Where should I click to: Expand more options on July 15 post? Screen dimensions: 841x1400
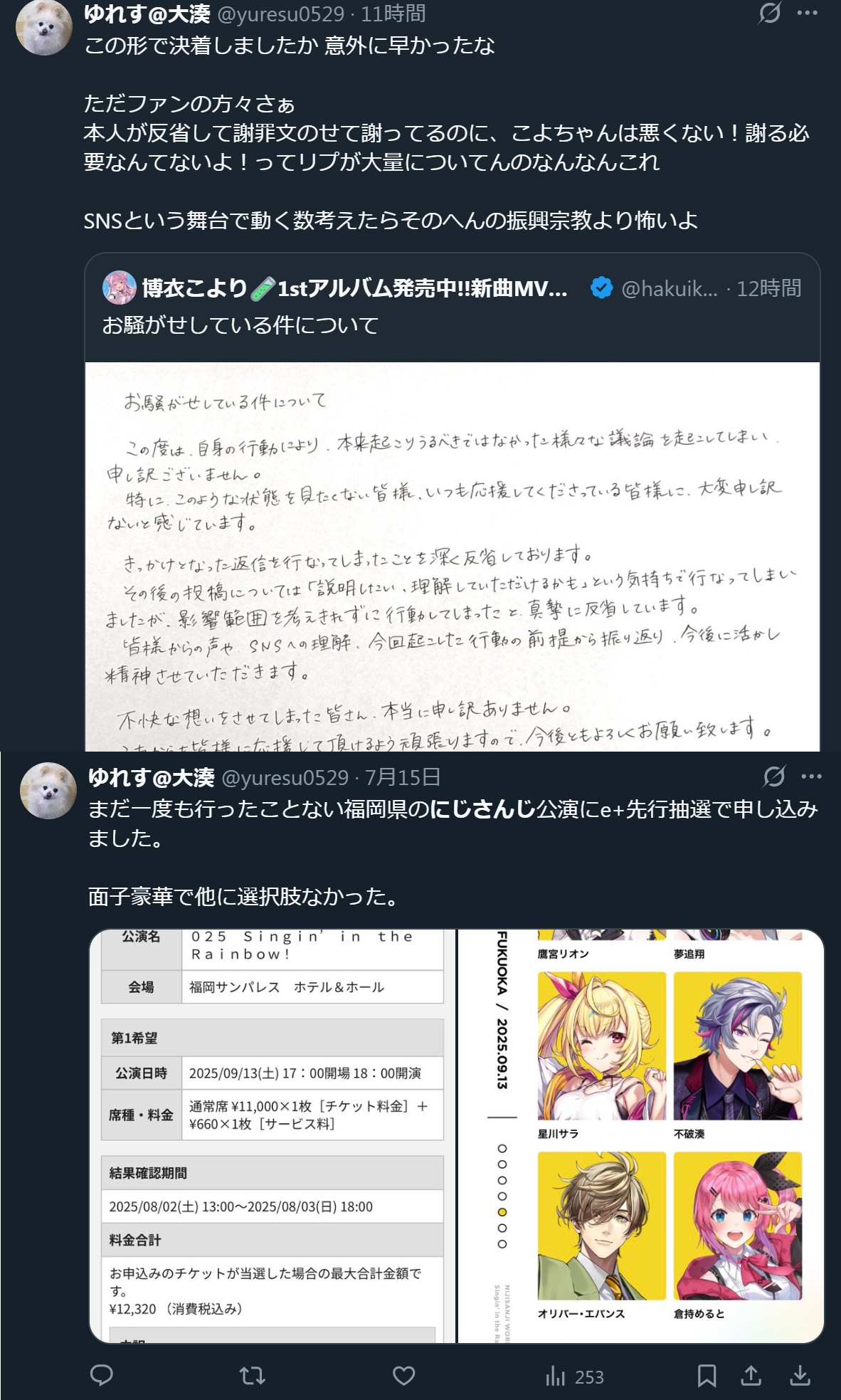[x=812, y=777]
